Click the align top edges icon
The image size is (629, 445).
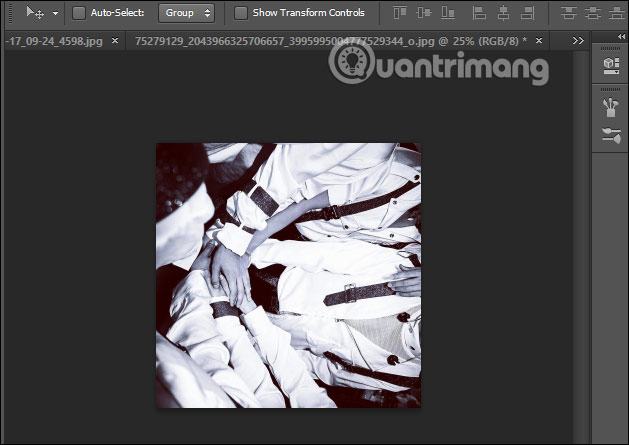pyautogui.click(x=400, y=13)
